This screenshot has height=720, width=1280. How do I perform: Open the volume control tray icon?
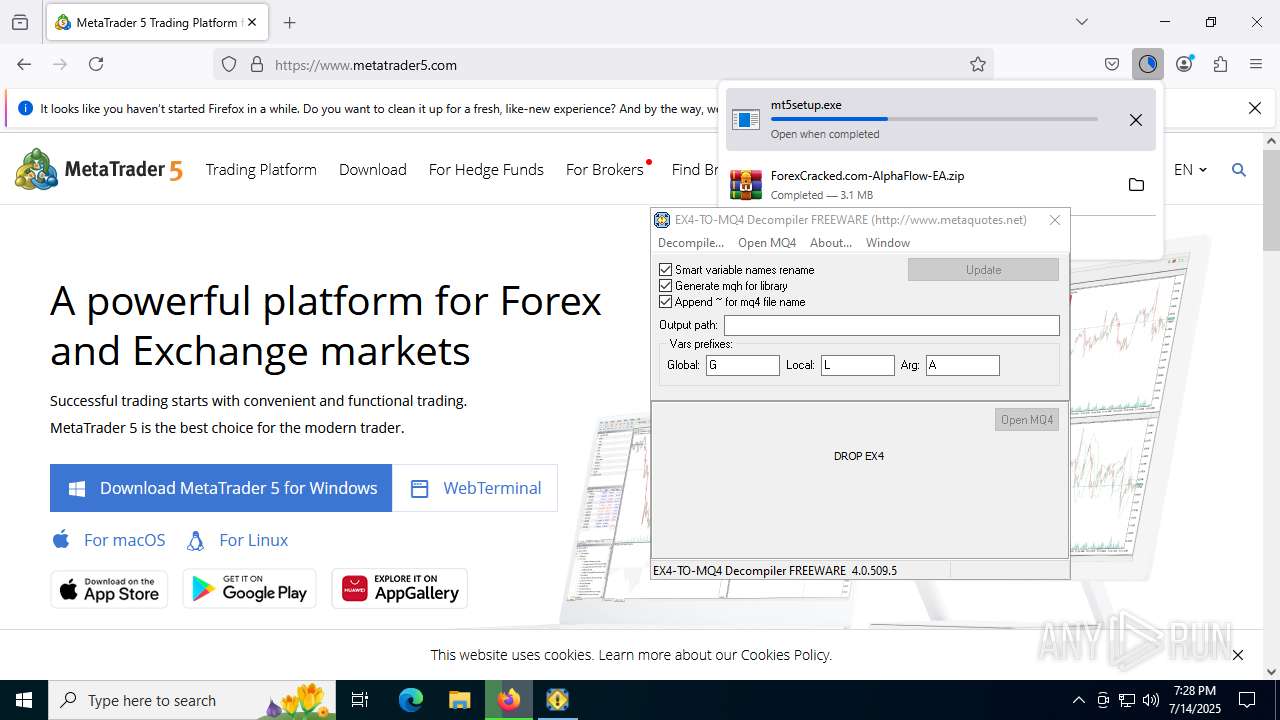tap(1151, 700)
